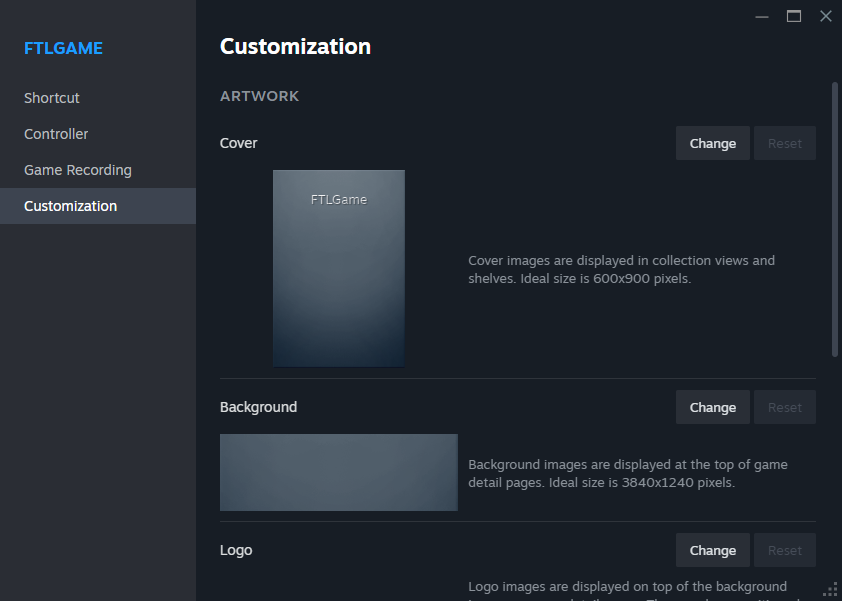Viewport: 842px width, 601px height.
Task: Reset the Background artwork
Action: 785,407
